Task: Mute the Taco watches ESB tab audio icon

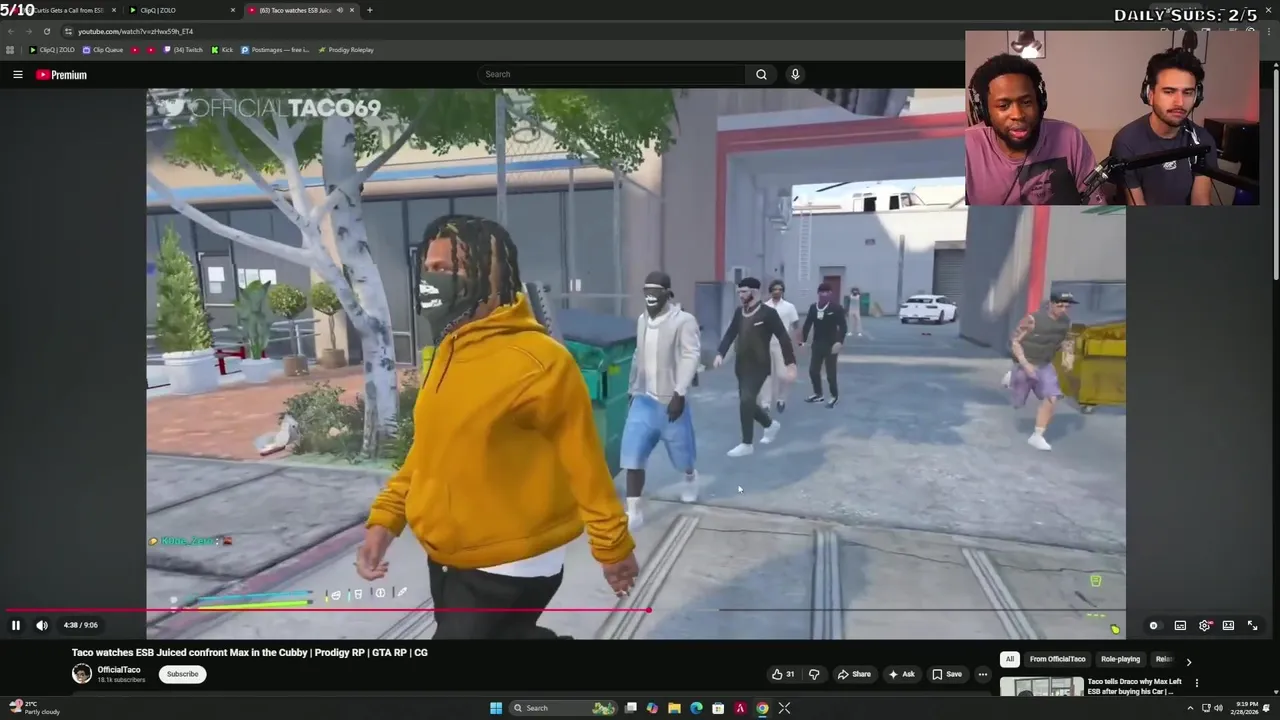Action: click(x=340, y=10)
